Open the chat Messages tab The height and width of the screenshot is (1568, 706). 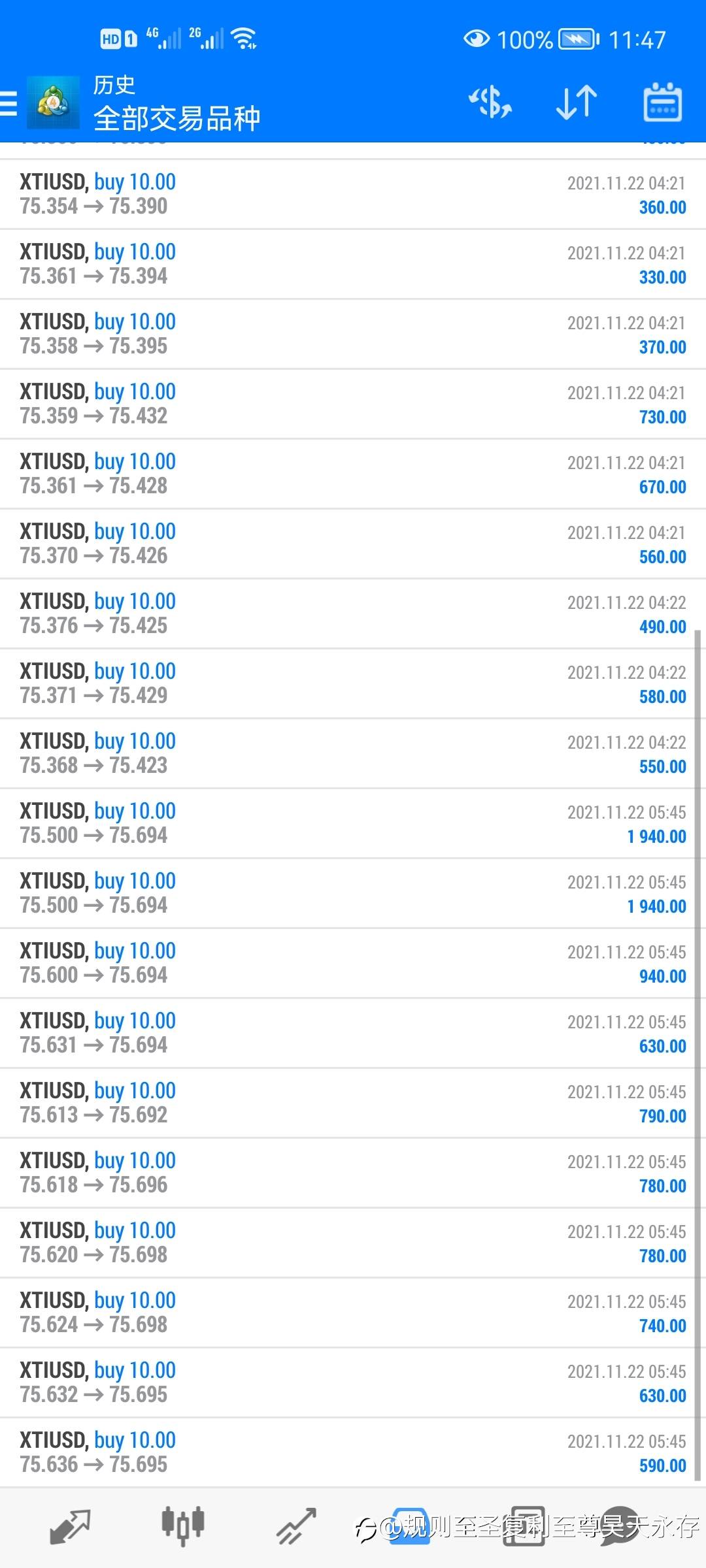tap(620, 1527)
